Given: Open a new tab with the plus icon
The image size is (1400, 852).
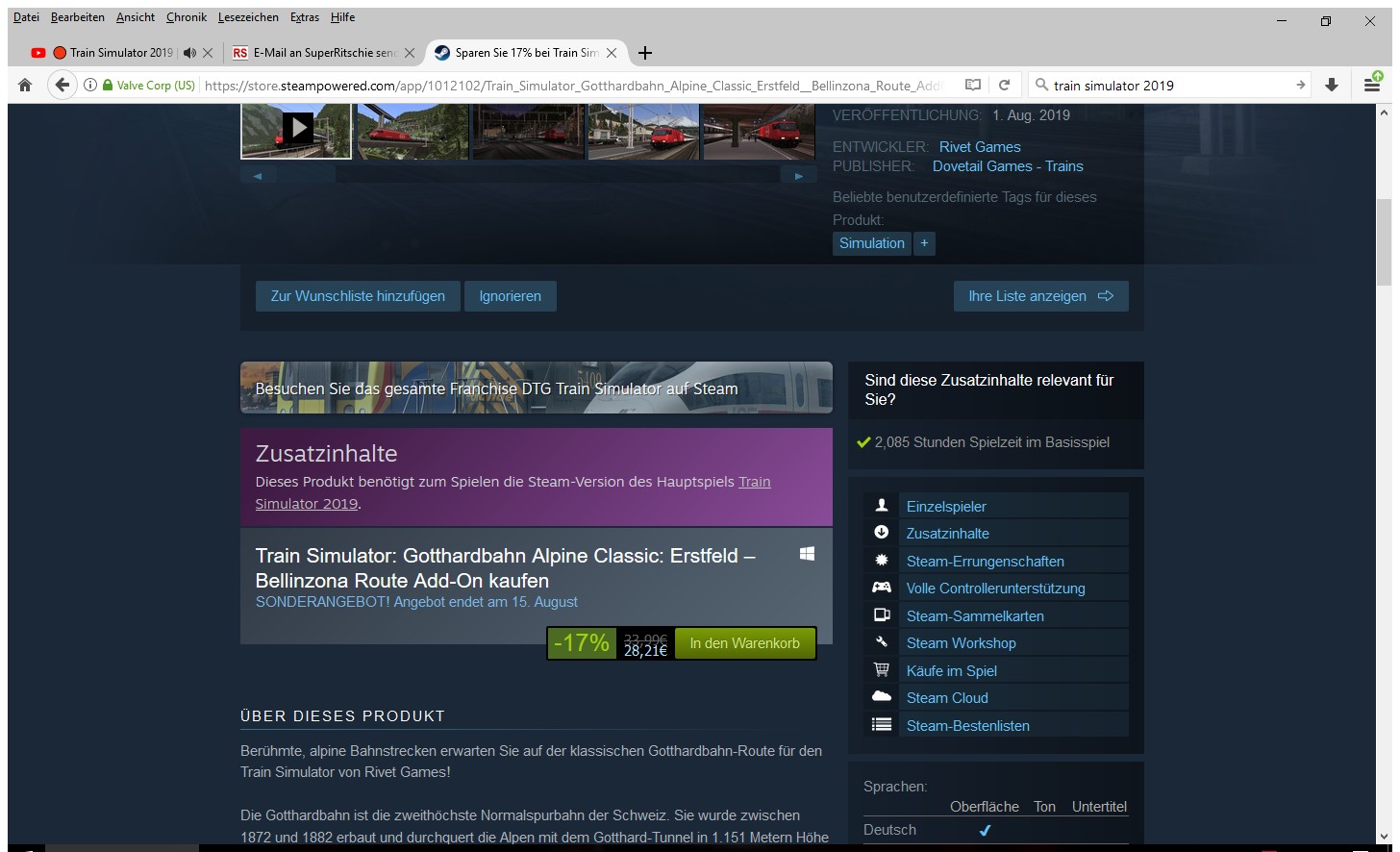Looking at the screenshot, I should tap(645, 53).
